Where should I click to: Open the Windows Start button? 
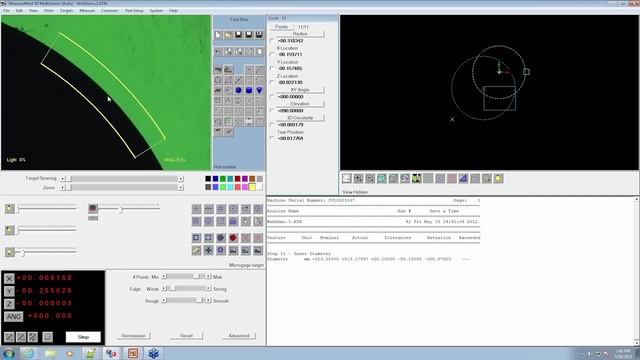click(x=8, y=353)
